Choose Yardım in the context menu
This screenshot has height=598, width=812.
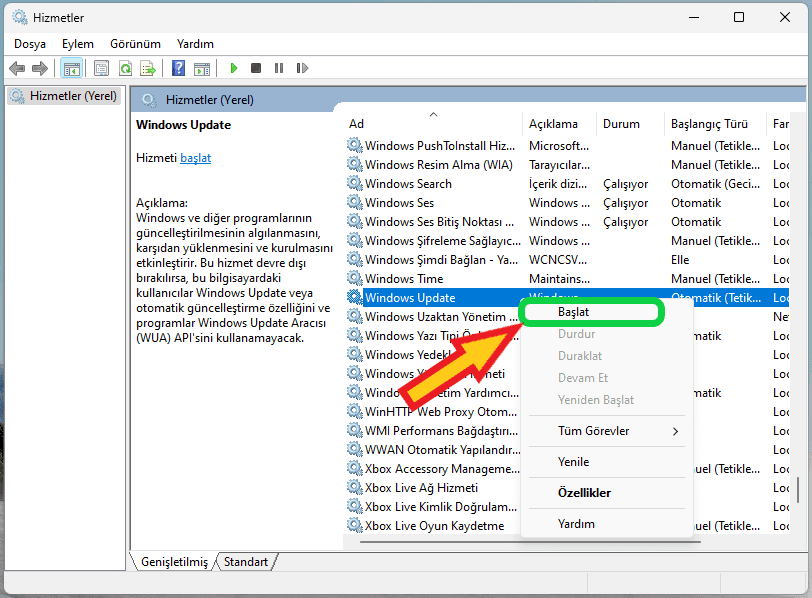[x=607, y=524]
